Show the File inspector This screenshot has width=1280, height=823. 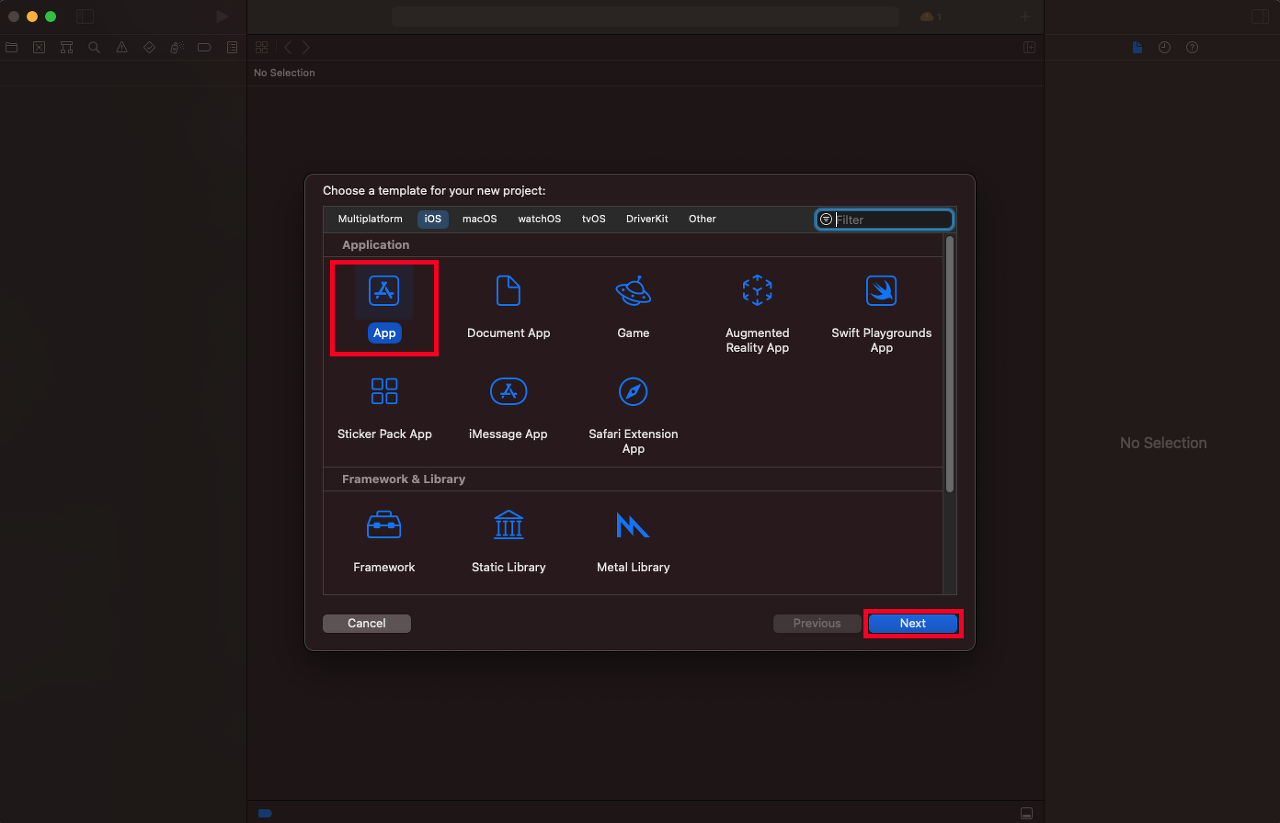[1137, 47]
